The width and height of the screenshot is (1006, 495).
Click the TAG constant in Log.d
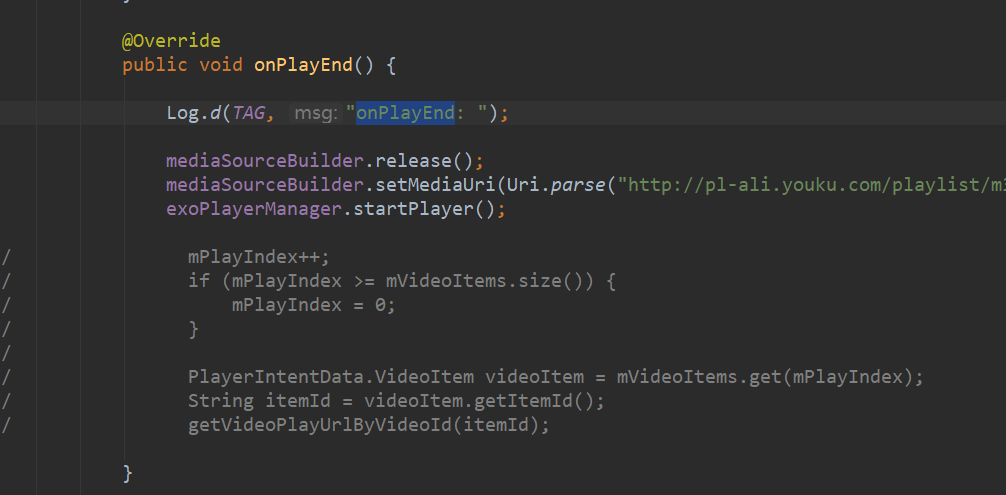click(249, 113)
